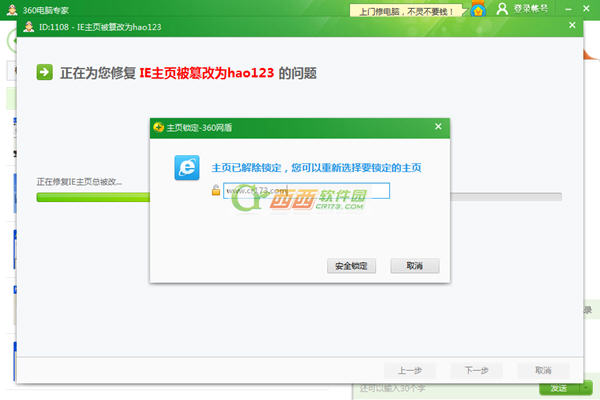
Task: Click the green repair progress bar
Action: pos(299,197)
